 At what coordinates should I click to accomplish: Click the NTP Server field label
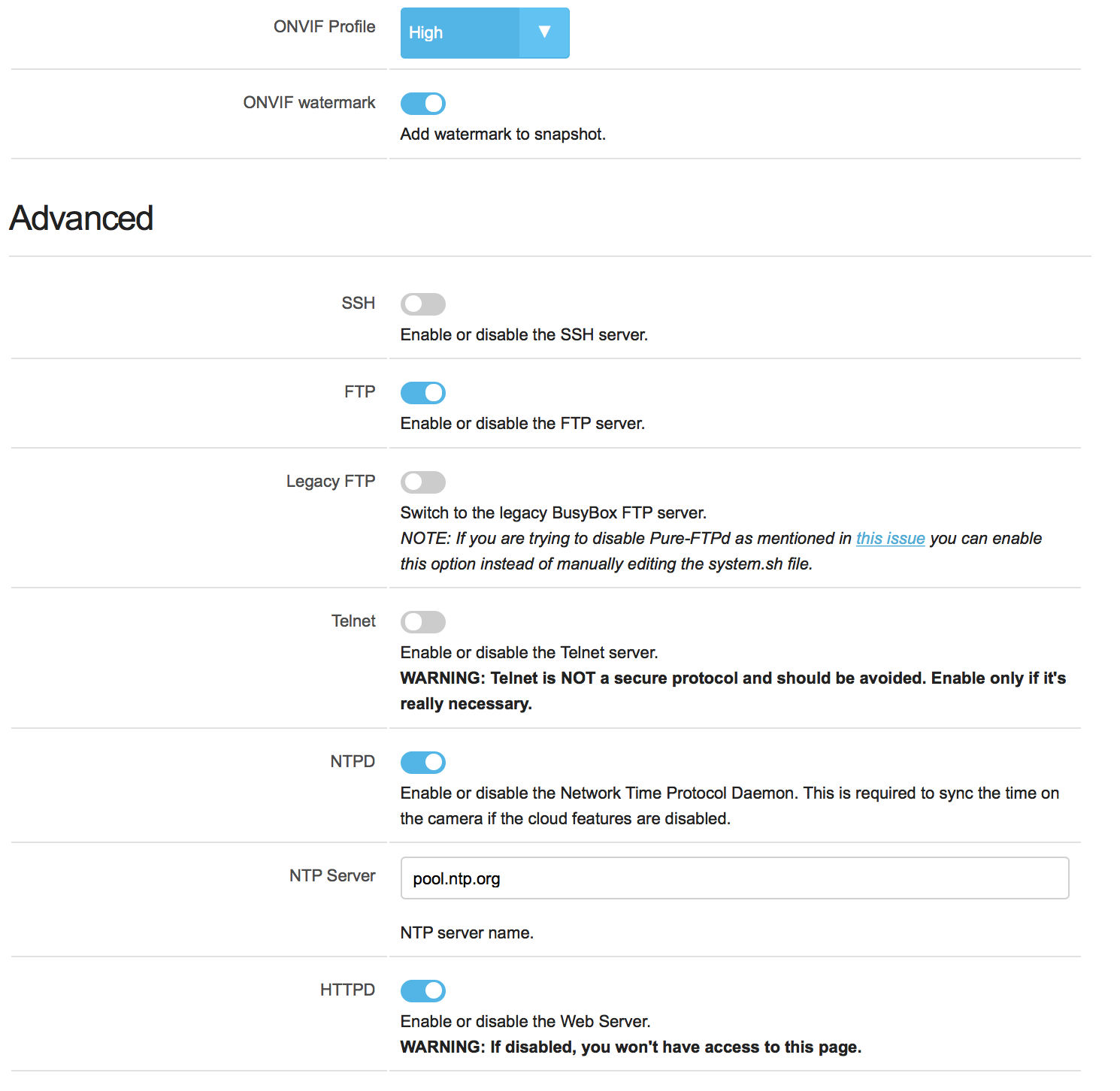tap(331, 876)
